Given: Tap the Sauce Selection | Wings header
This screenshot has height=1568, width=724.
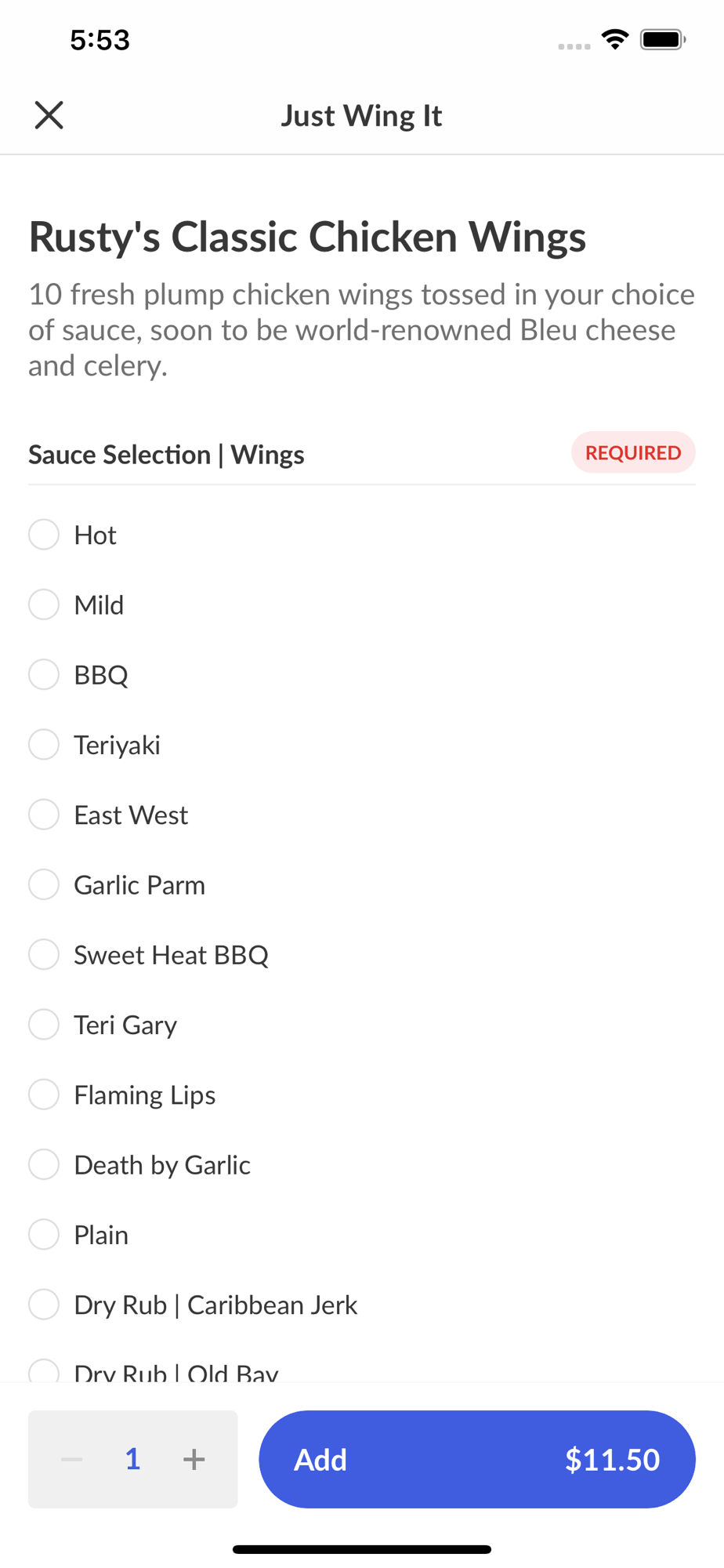Looking at the screenshot, I should click(x=166, y=455).
